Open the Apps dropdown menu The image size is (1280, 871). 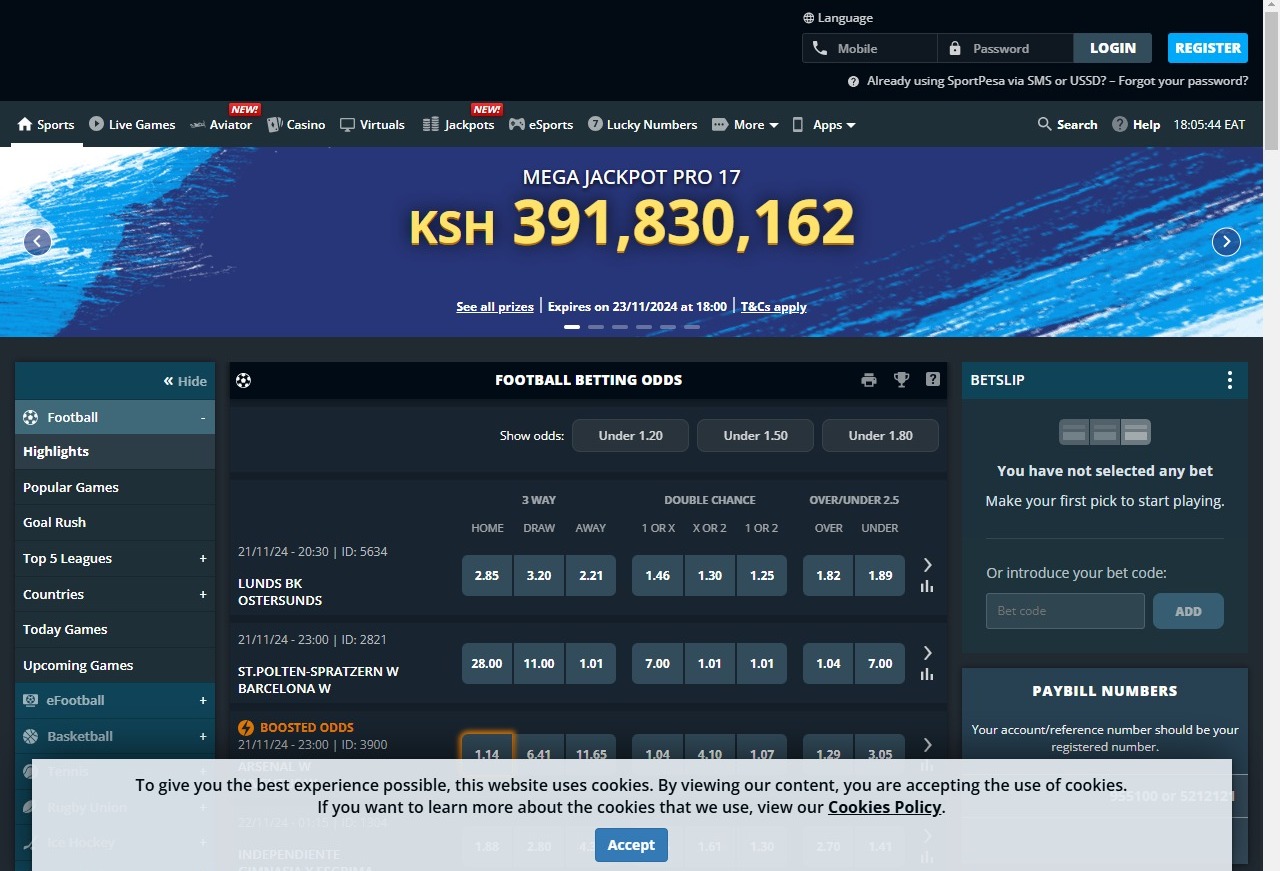(x=824, y=124)
